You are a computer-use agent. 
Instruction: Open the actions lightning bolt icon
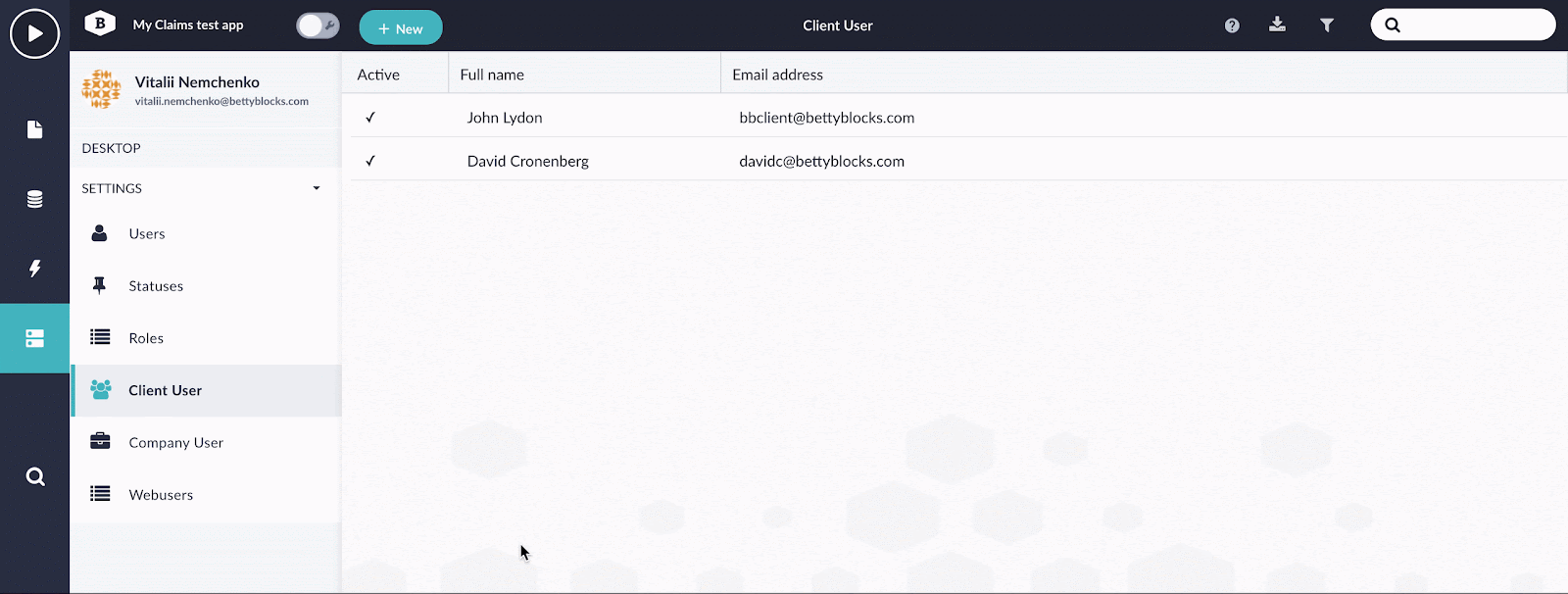point(34,269)
